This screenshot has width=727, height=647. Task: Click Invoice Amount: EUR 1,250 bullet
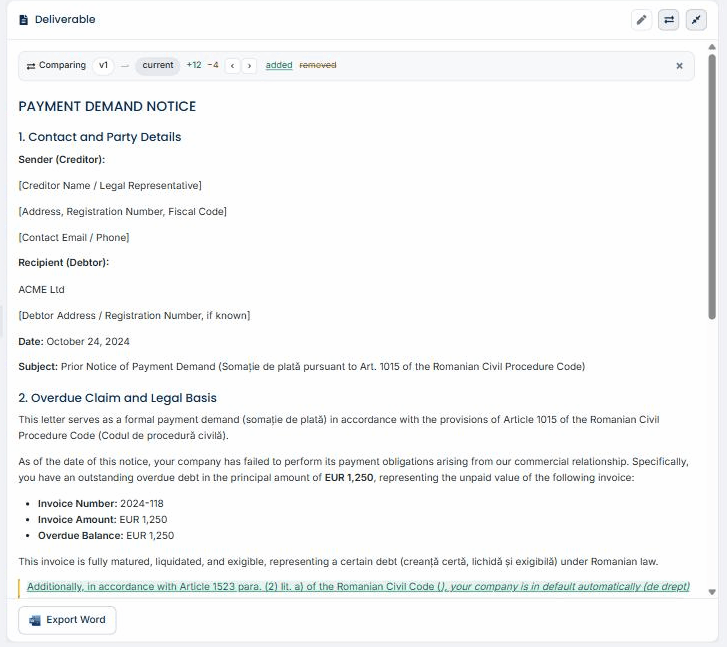102,519
